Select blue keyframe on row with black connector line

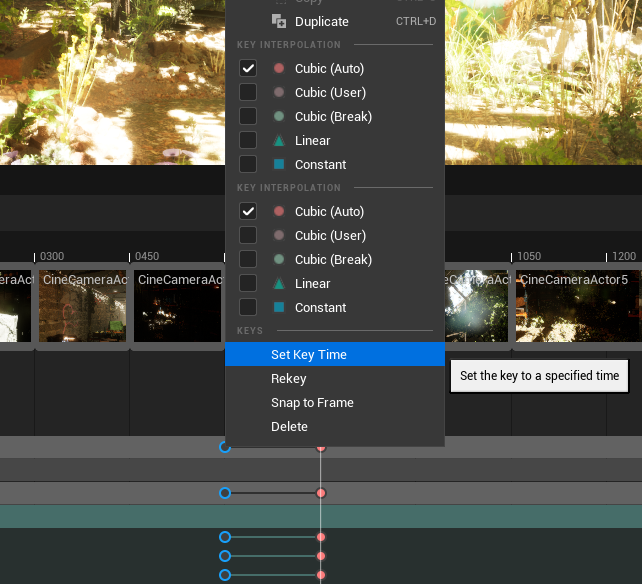[225, 493]
